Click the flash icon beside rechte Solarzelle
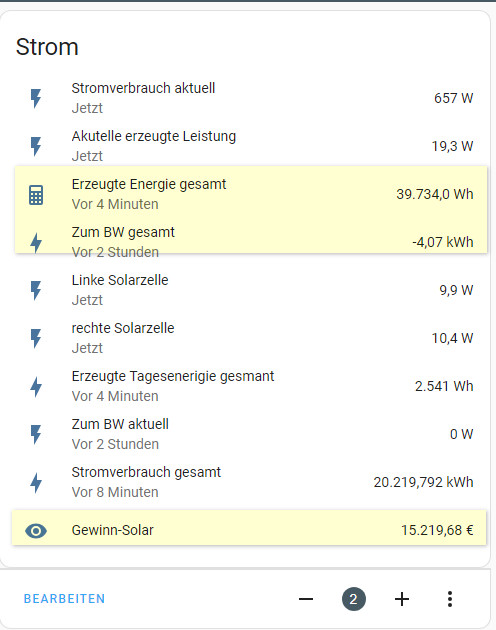 click(36, 338)
